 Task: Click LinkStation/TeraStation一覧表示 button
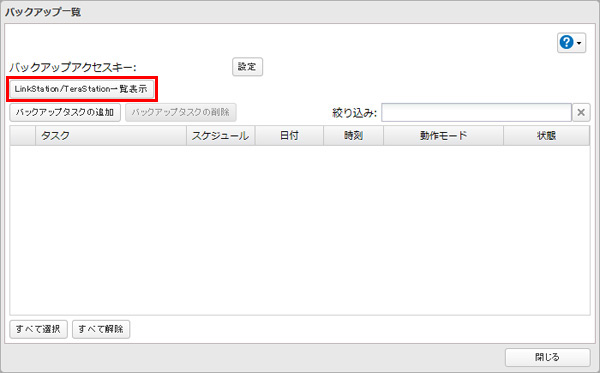pyautogui.click(x=82, y=89)
